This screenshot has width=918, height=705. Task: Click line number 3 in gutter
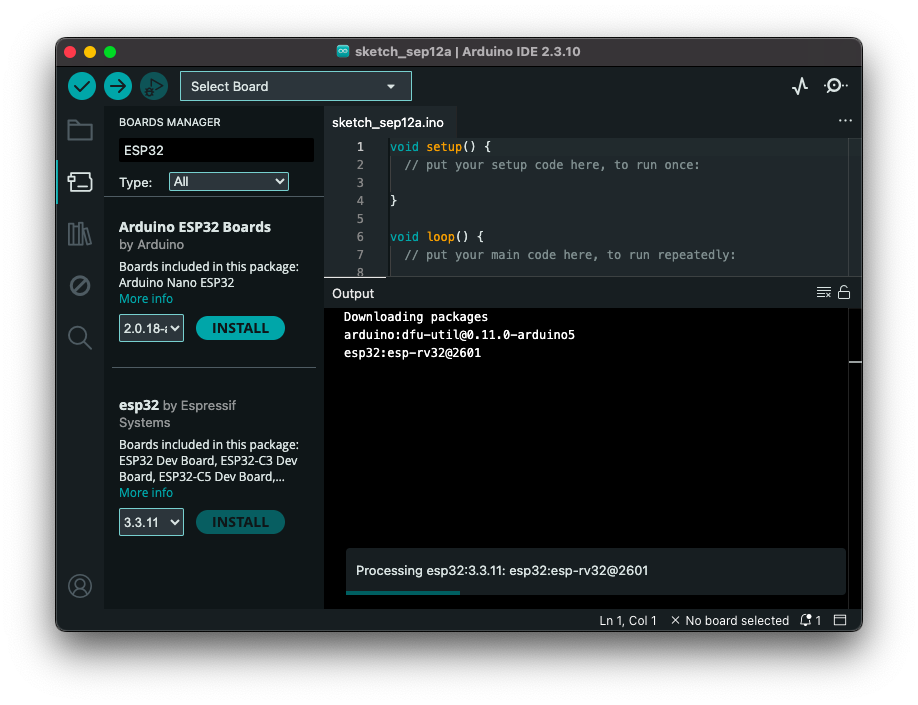tap(360, 183)
